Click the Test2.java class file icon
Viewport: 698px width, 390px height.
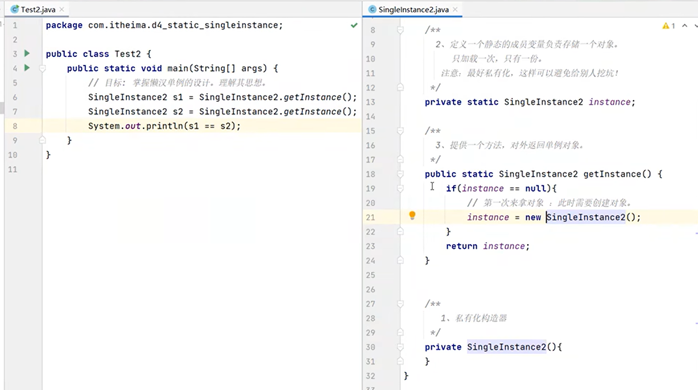[15, 9]
